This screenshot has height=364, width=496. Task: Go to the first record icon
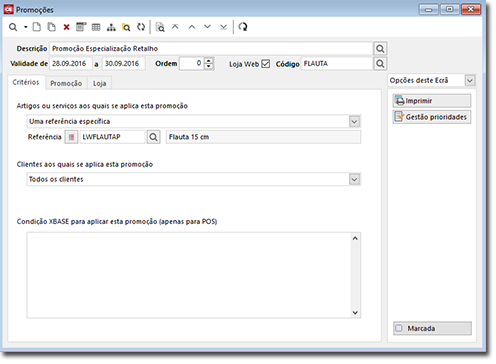pos(175,27)
